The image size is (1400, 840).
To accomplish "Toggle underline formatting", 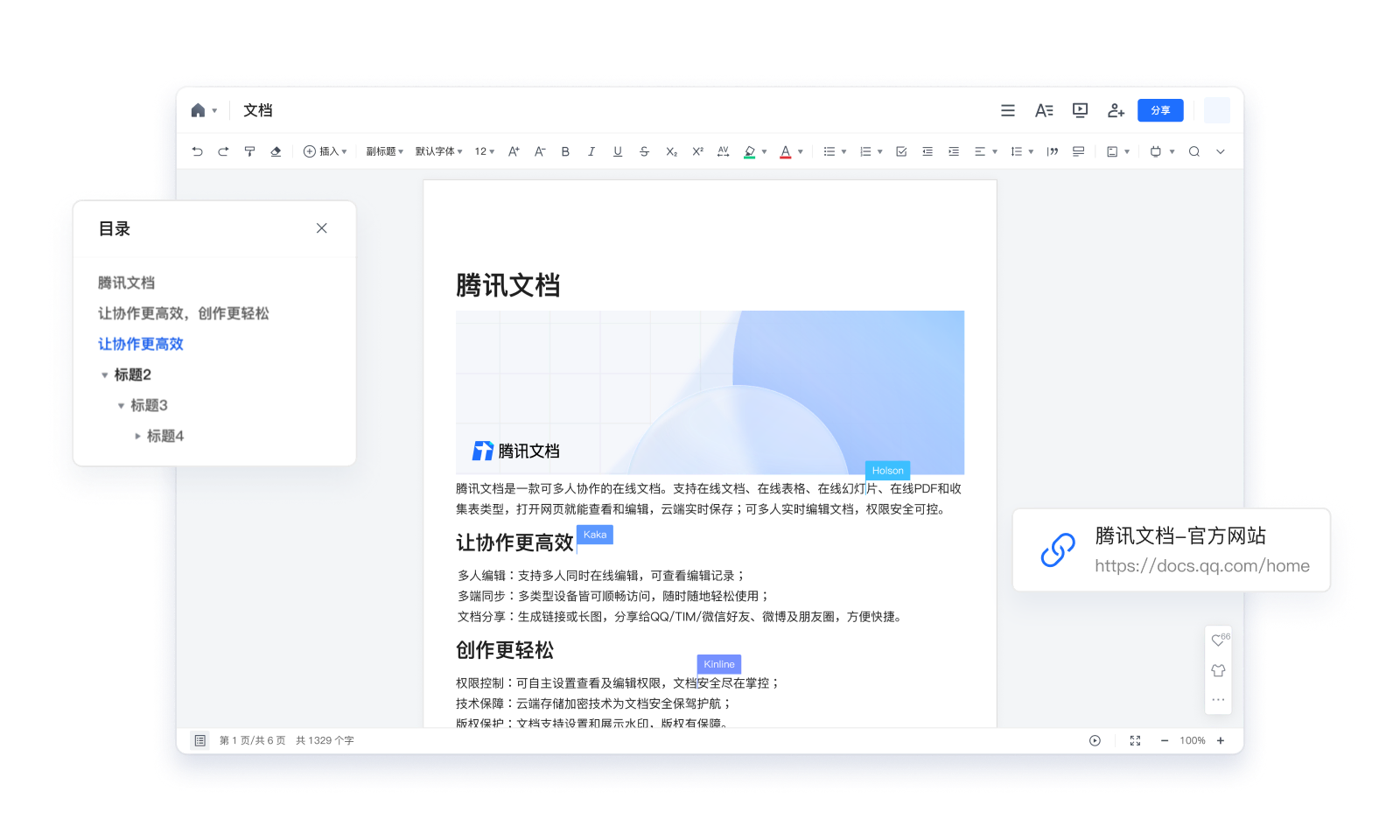I will 618,151.
